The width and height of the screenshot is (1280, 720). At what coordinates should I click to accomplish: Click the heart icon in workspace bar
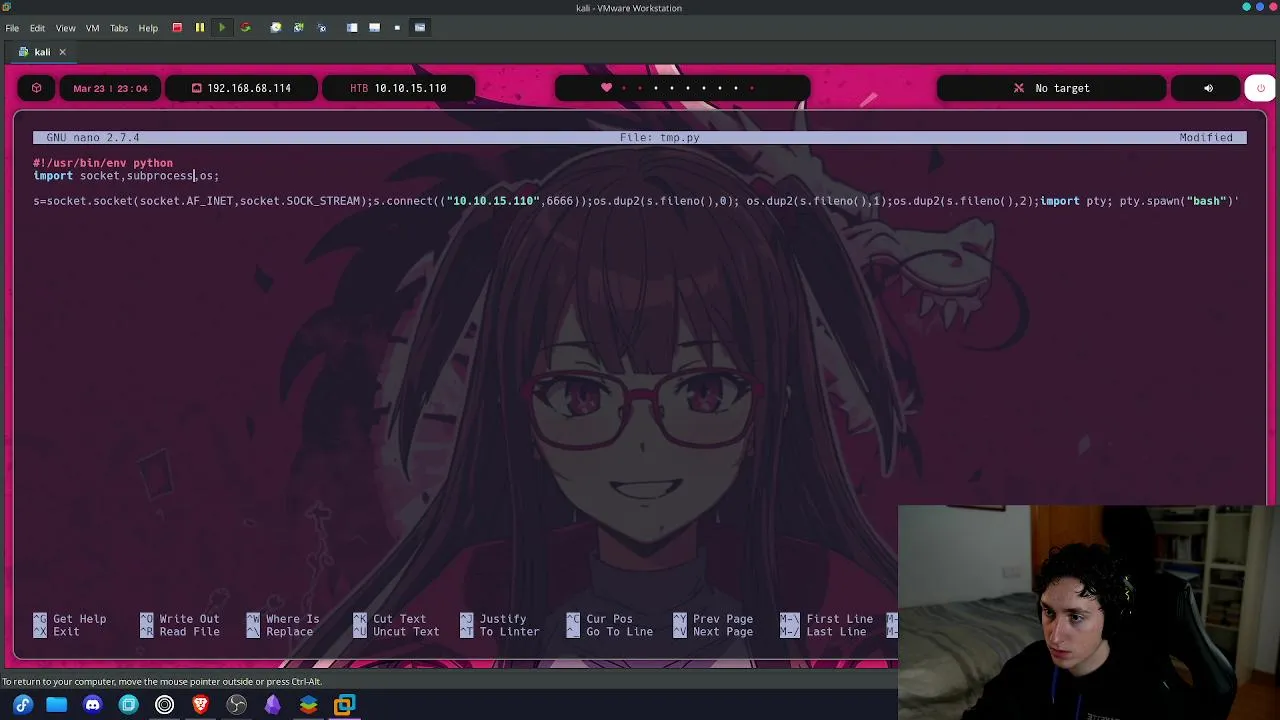pos(606,88)
